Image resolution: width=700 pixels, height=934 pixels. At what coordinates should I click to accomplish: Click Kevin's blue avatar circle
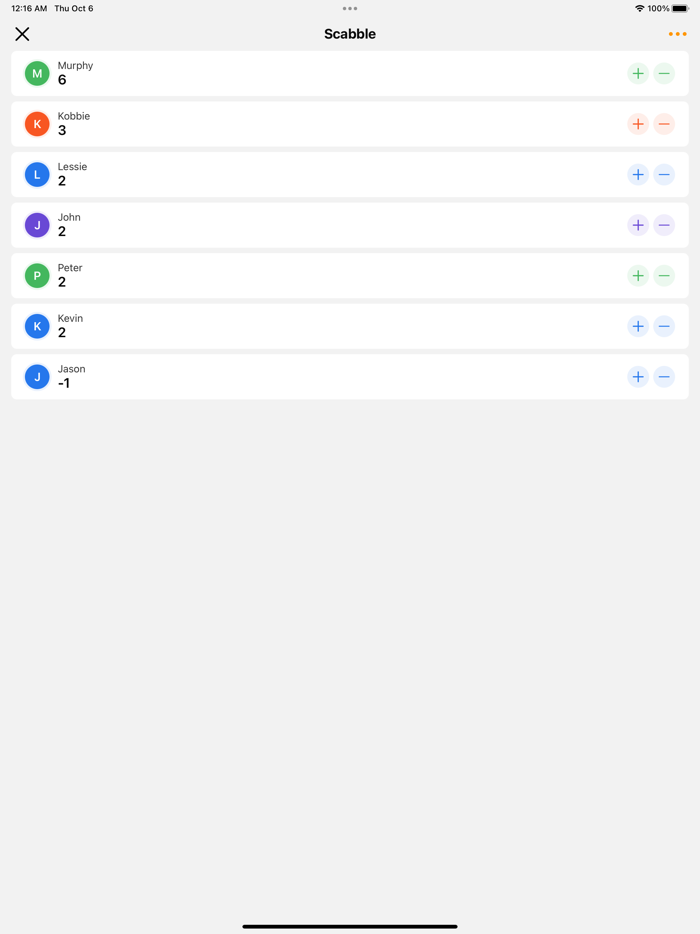pos(37,326)
